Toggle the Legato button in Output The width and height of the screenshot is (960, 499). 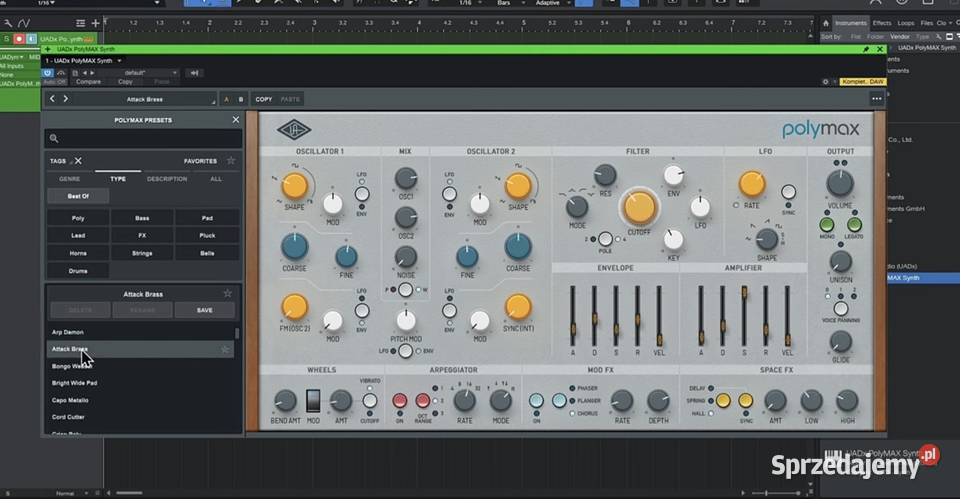point(854,224)
